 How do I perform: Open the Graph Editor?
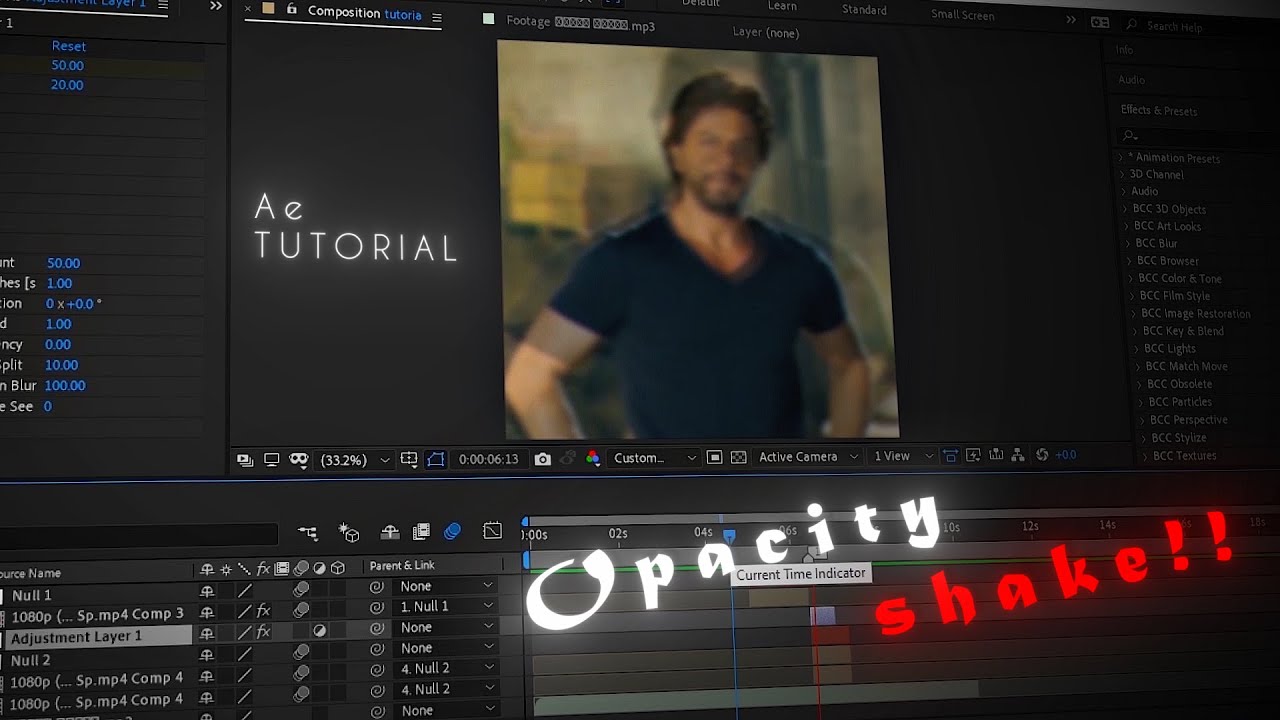(x=492, y=531)
